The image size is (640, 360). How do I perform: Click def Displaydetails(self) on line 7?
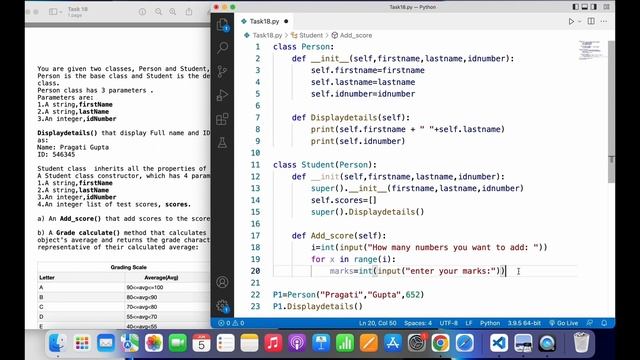[351, 118]
